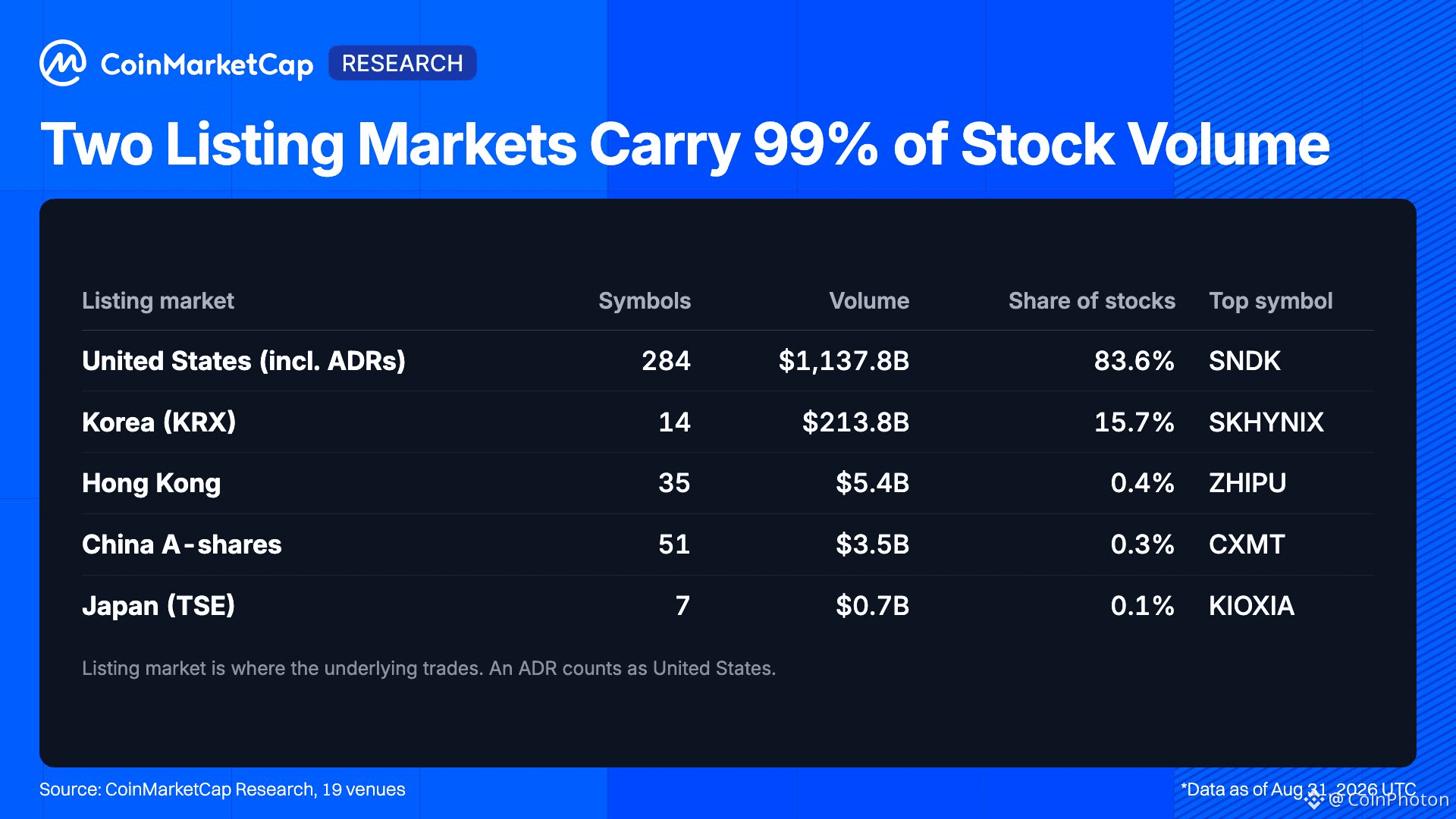The width and height of the screenshot is (1456, 819).
Task: Click the Symbols column header
Action: click(645, 301)
